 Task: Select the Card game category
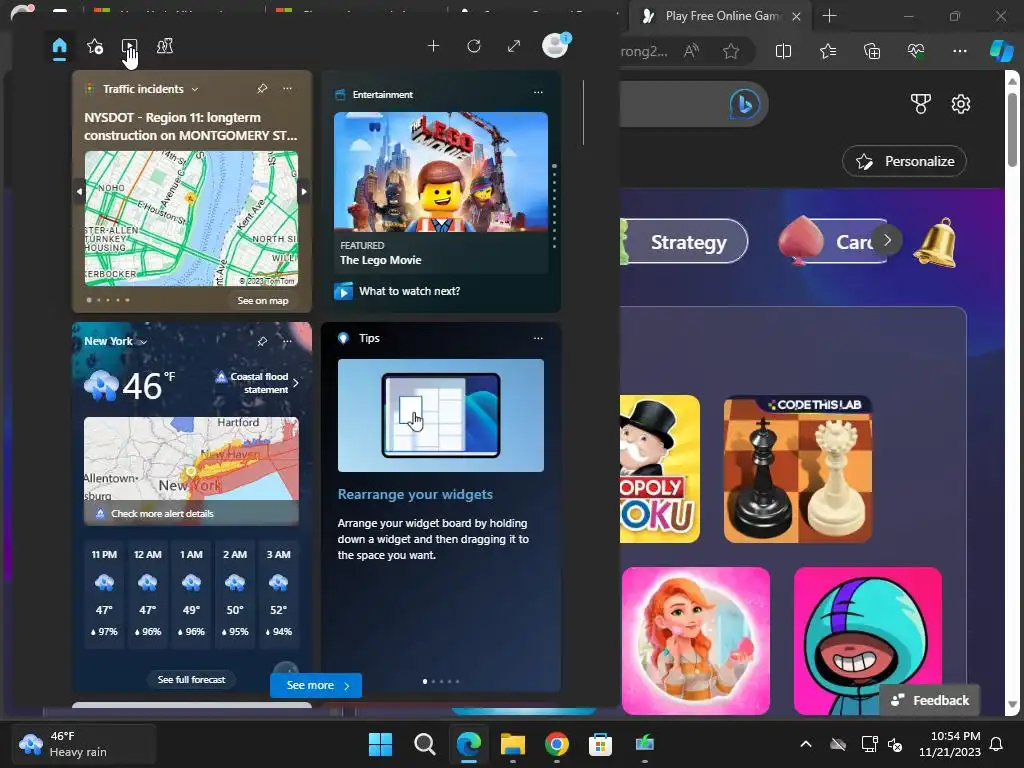coord(833,242)
